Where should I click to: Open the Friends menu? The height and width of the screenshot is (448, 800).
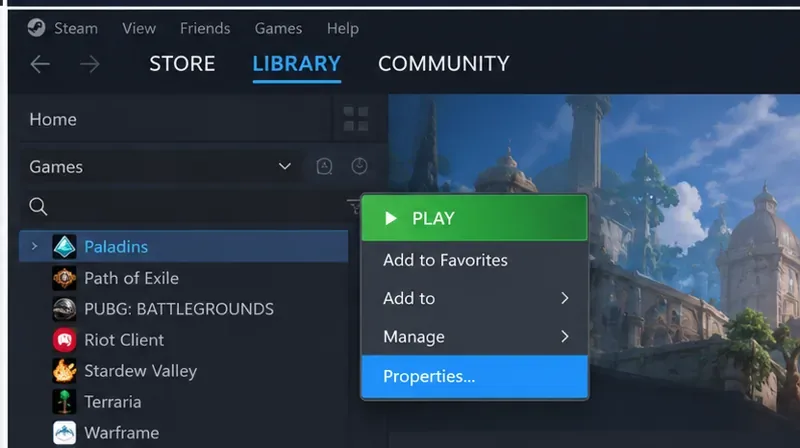[205, 28]
